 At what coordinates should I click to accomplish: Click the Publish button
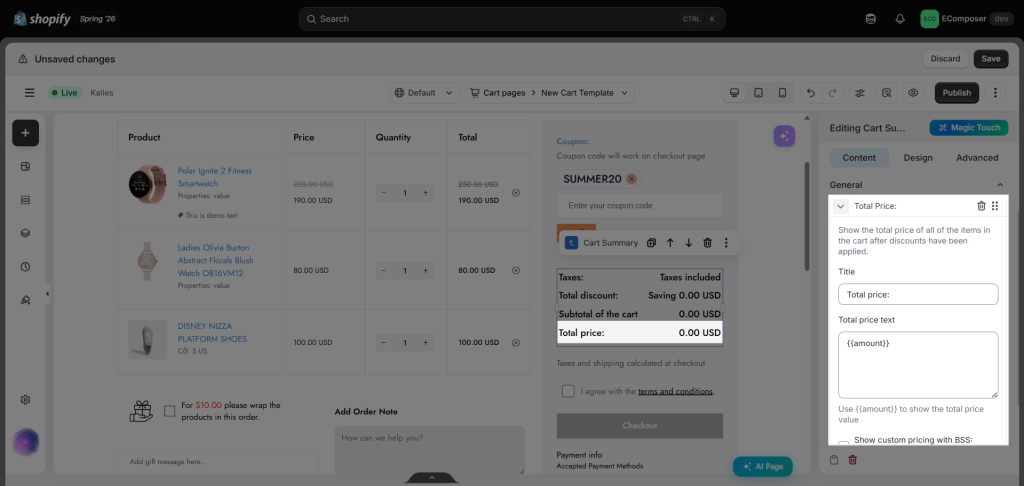(x=957, y=93)
